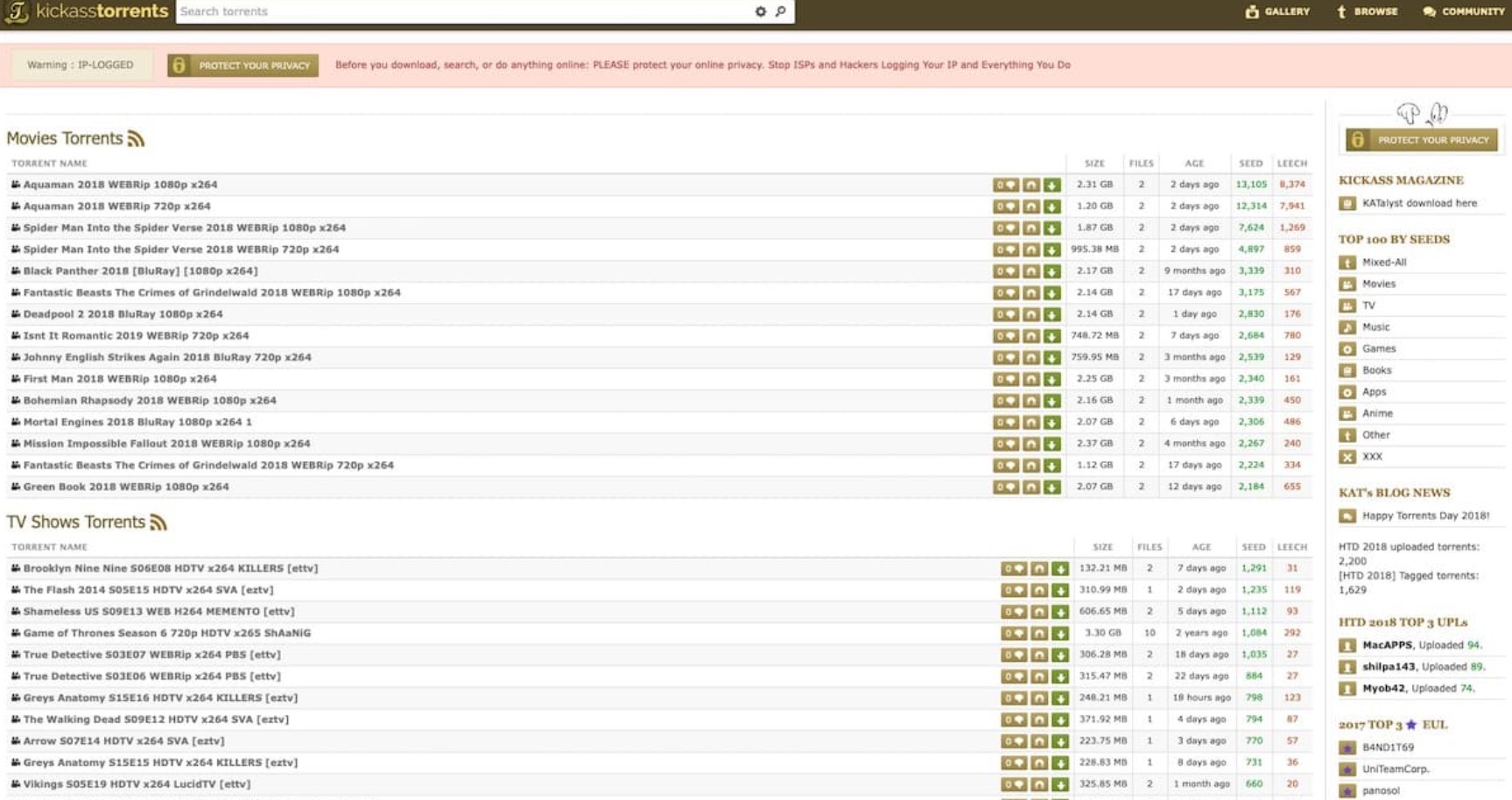The image size is (1512, 800).
Task: Open the TV Shows Torrents RSS feed icon
Action: click(158, 523)
